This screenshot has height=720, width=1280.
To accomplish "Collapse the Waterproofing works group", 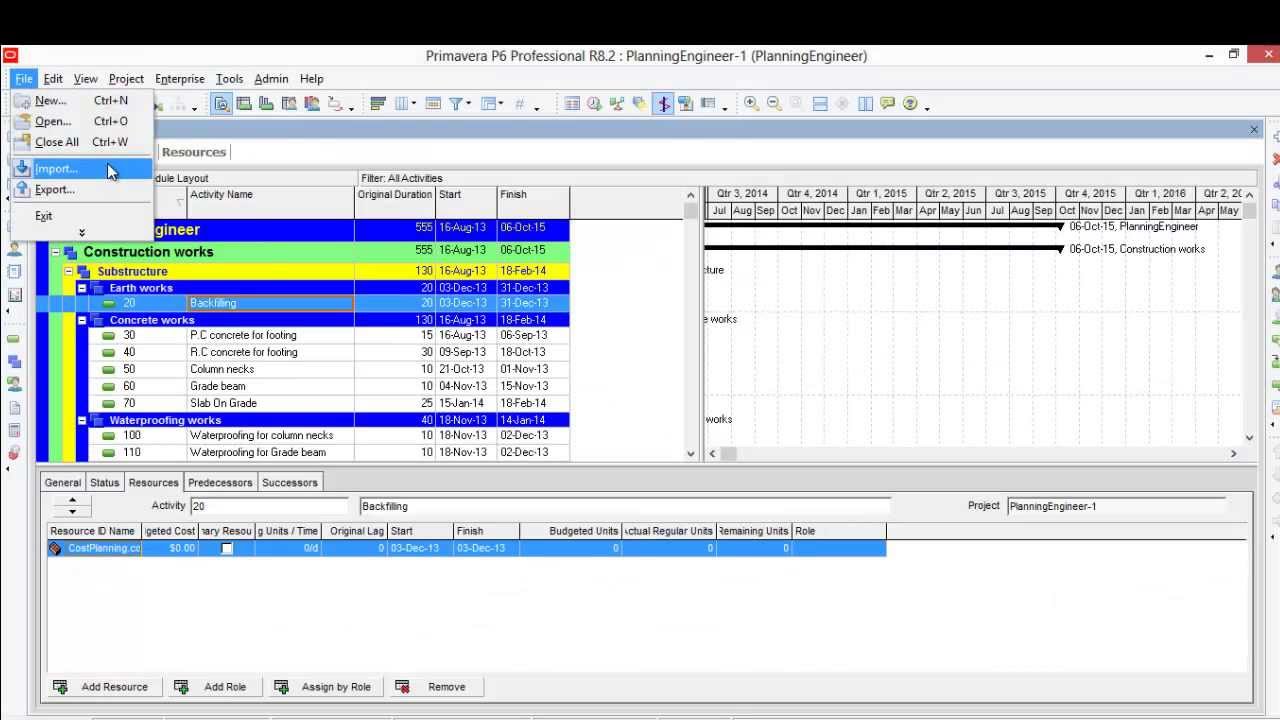I will (x=82, y=420).
